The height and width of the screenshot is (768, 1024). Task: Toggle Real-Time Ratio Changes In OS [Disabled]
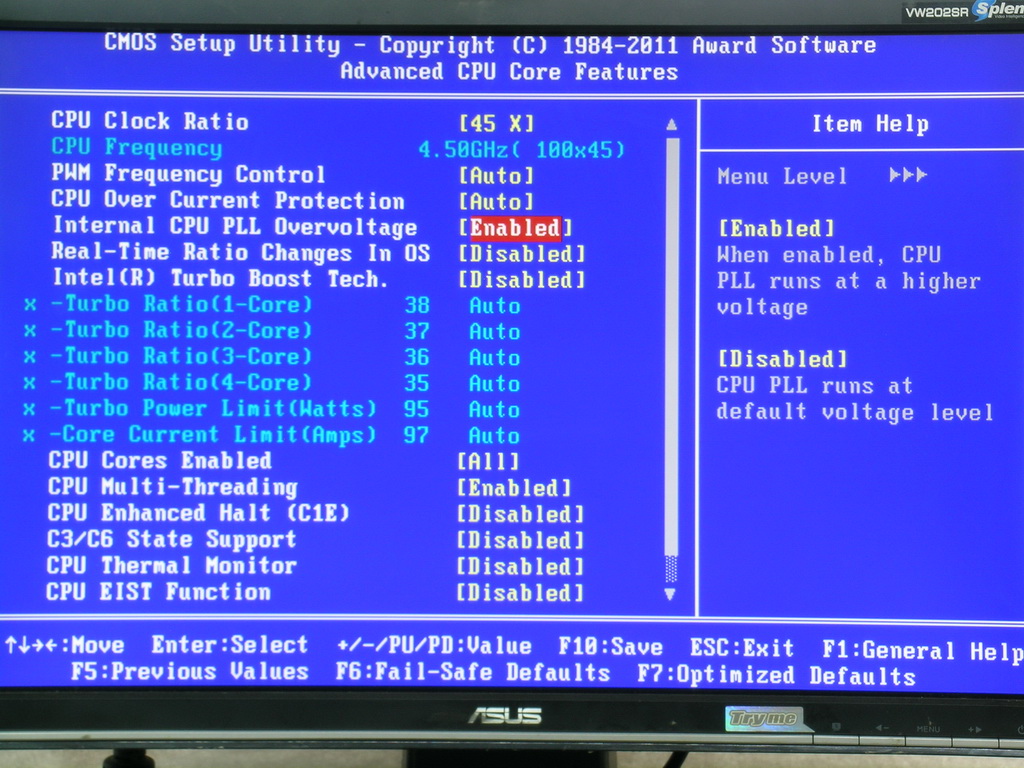click(522, 253)
